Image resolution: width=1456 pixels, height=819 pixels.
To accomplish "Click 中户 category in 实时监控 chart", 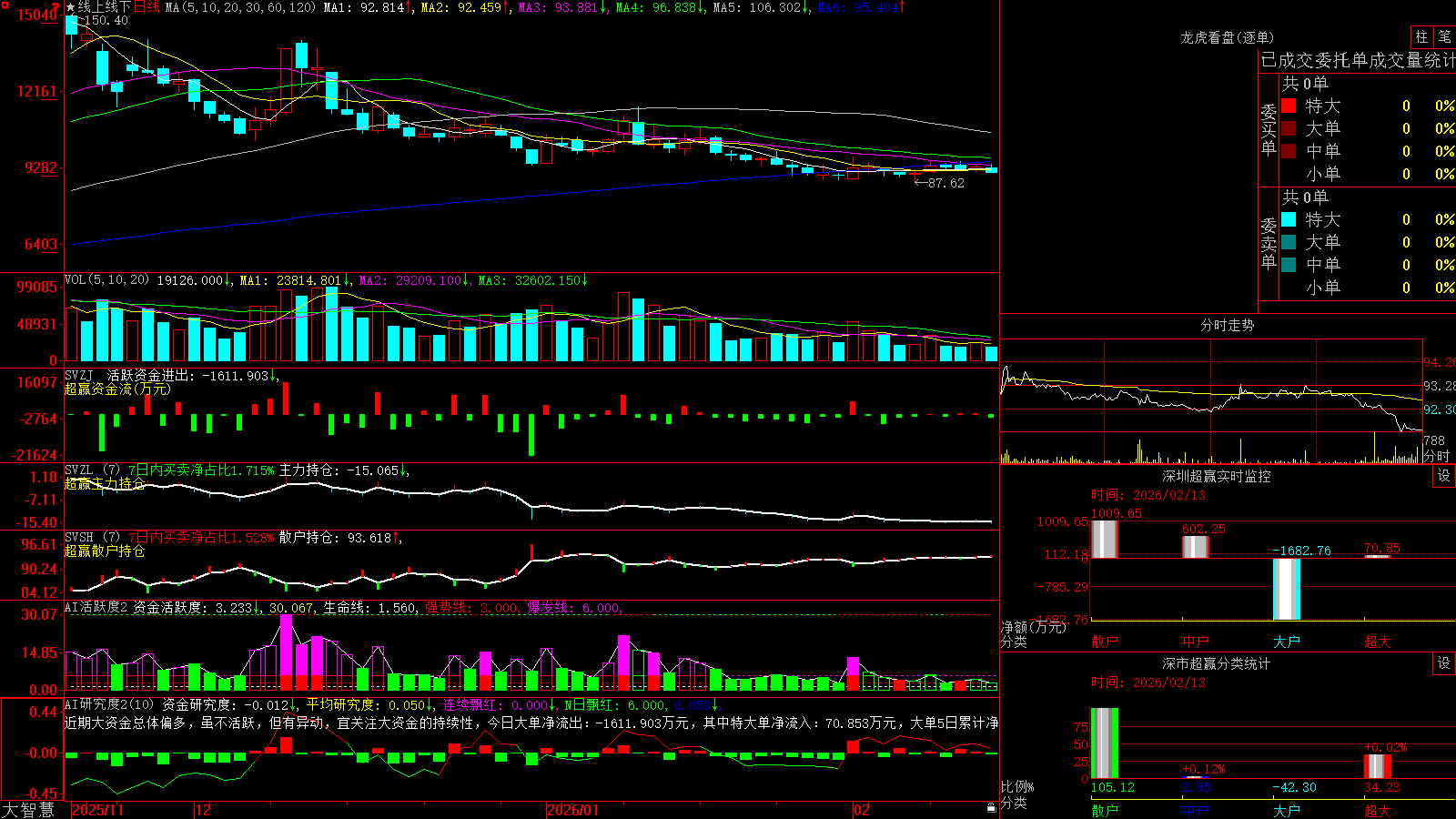I will (x=1195, y=642).
